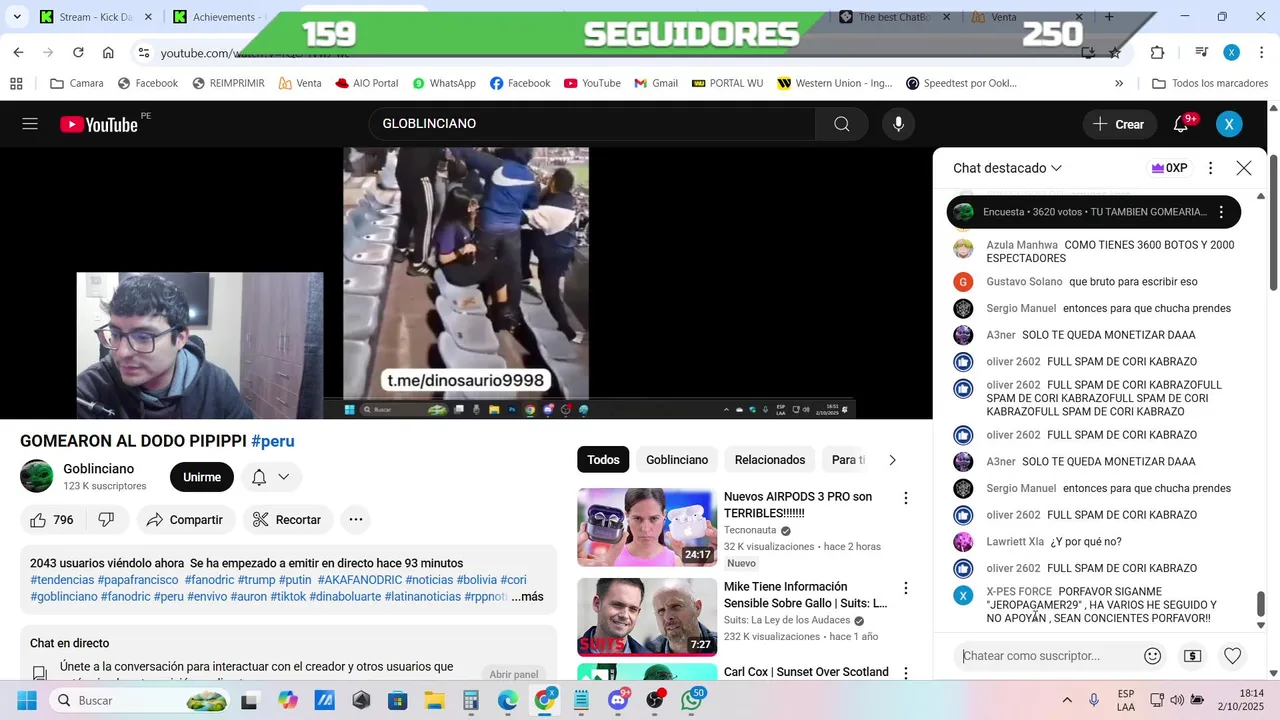Open the Suits Mike video thumbnail
The width and height of the screenshot is (1280, 720).
647,617
